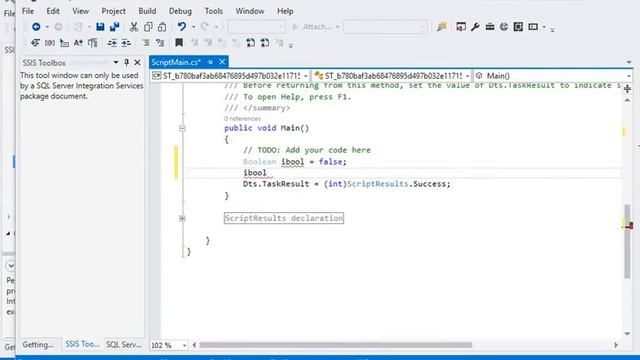The height and width of the screenshot is (360, 640).
Task: Open the Edit menu
Action: 53,11
